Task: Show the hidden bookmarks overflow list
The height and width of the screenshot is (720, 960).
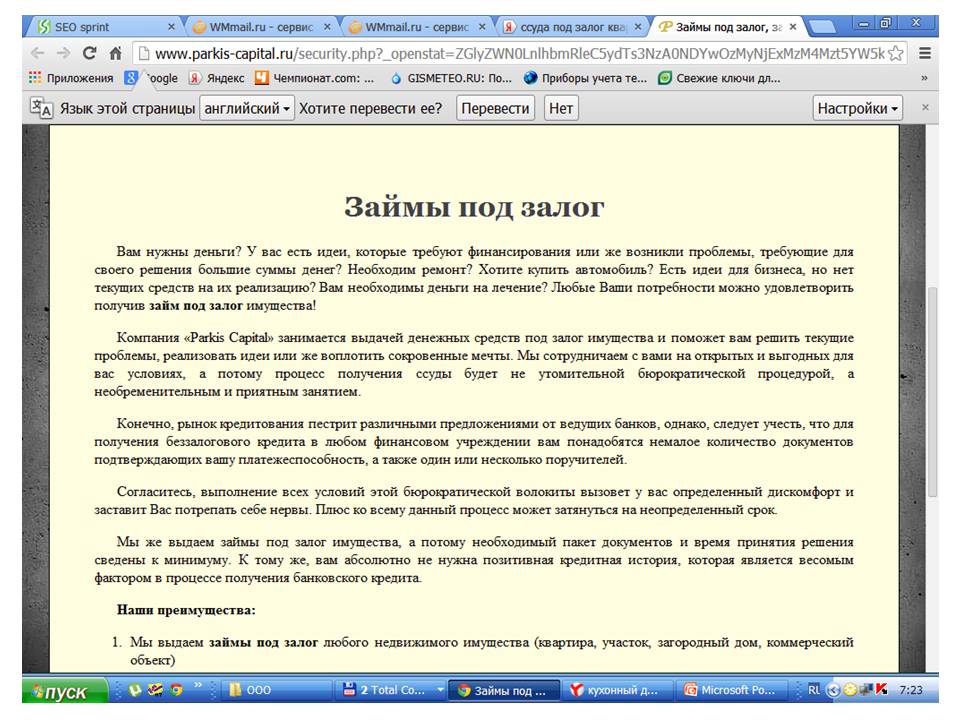Action: point(924,78)
